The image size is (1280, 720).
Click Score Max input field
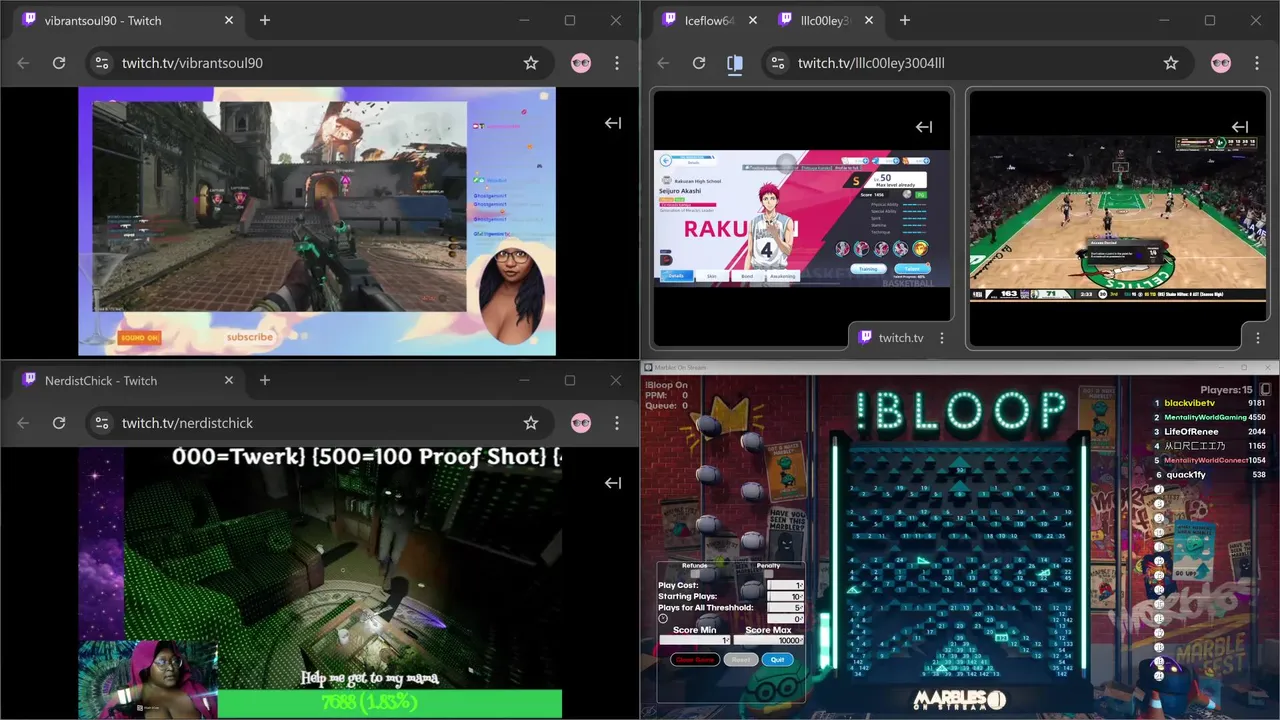(768, 640)
